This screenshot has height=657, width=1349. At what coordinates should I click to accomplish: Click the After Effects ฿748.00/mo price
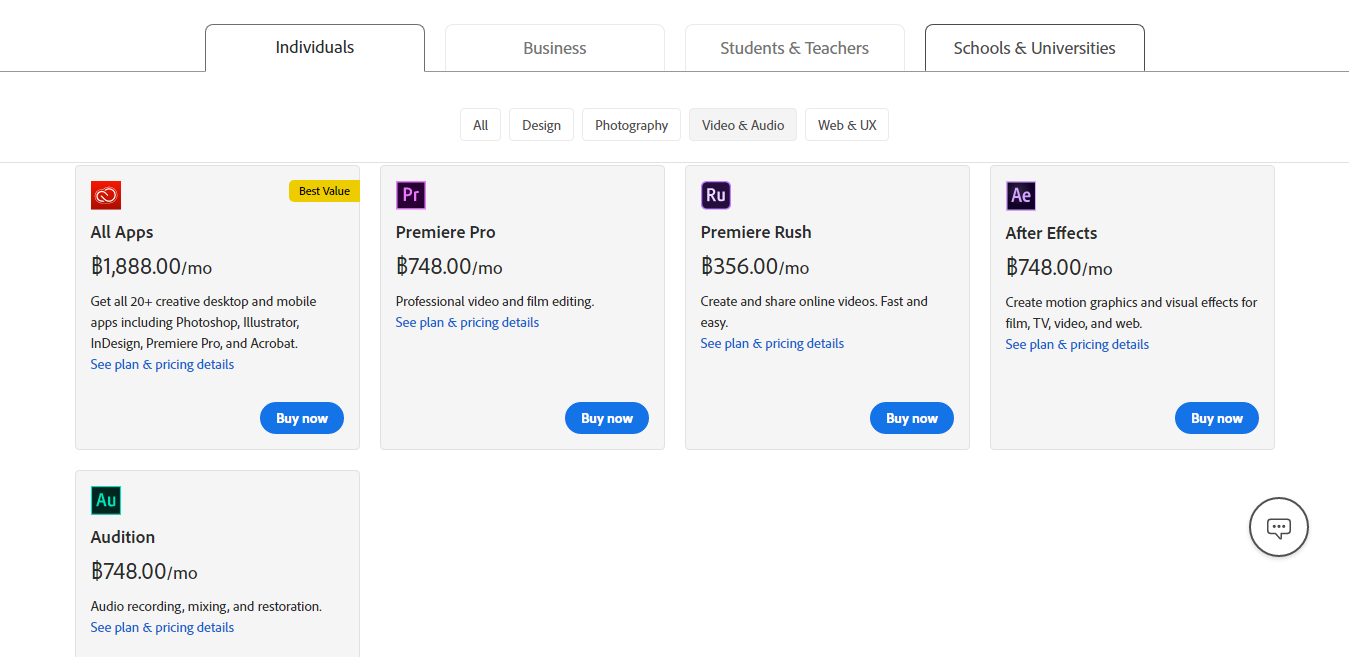(x=1059, y=268)
